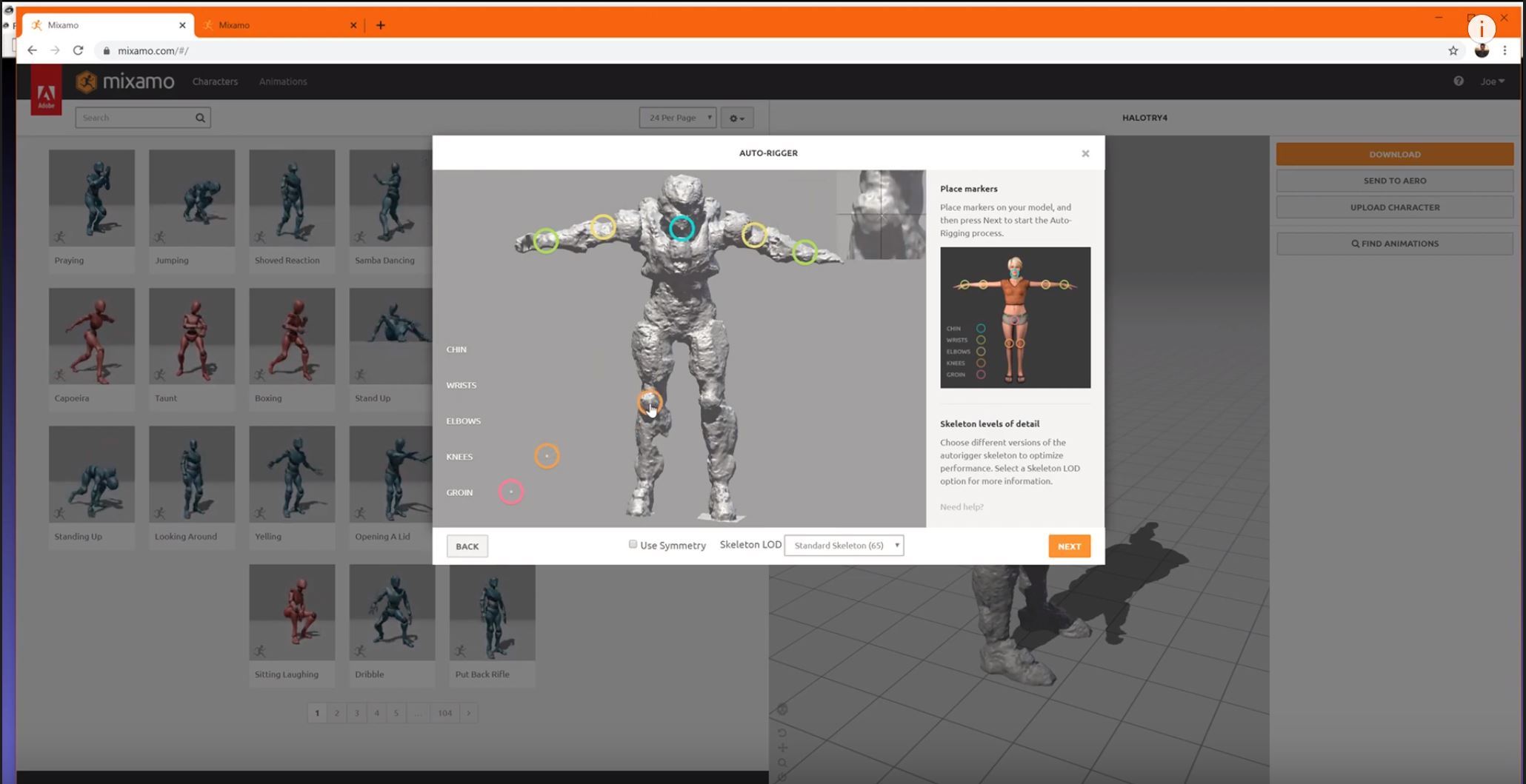Close the Auto-Rigger dialog
This screenshot has height=784, width=1526.
1085,153
